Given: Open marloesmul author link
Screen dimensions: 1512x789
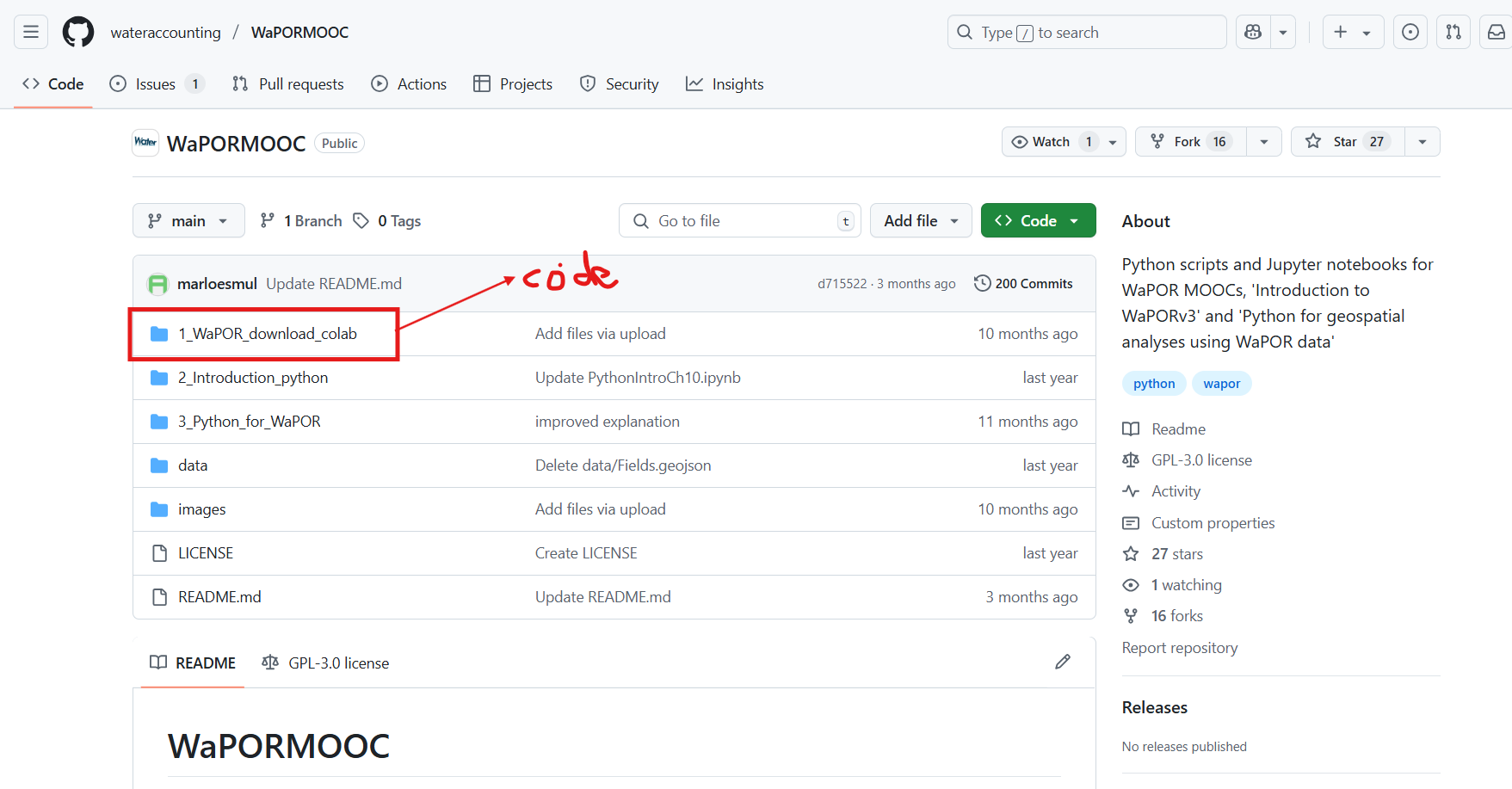Looking at the screenshot, I should click(217, 284).
